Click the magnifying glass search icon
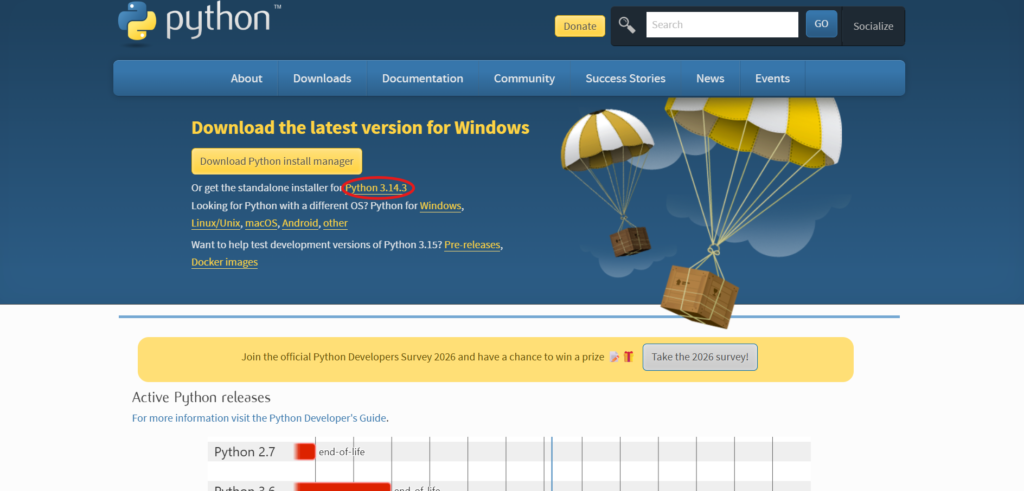1024x491 pixels. [x=627, y=25]
